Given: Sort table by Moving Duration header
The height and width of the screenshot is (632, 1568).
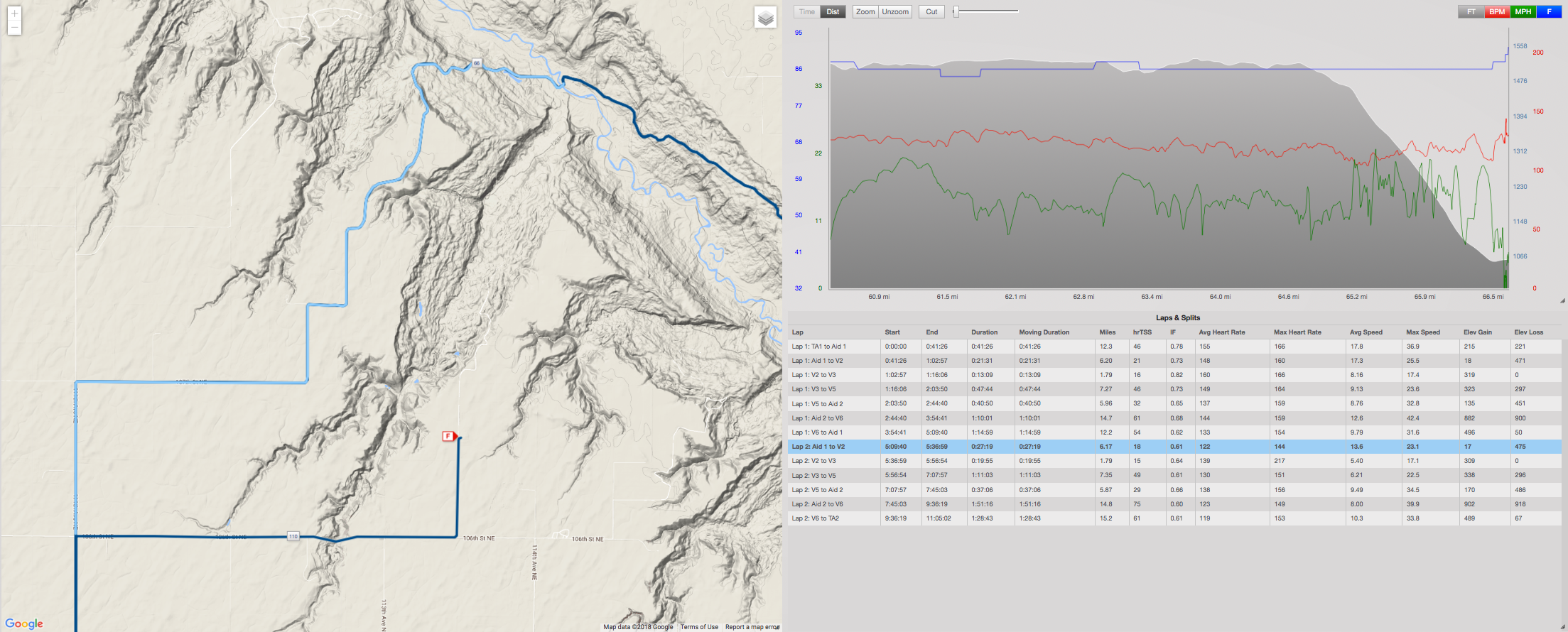Looking at the screenshot, I should [1044, 332].
